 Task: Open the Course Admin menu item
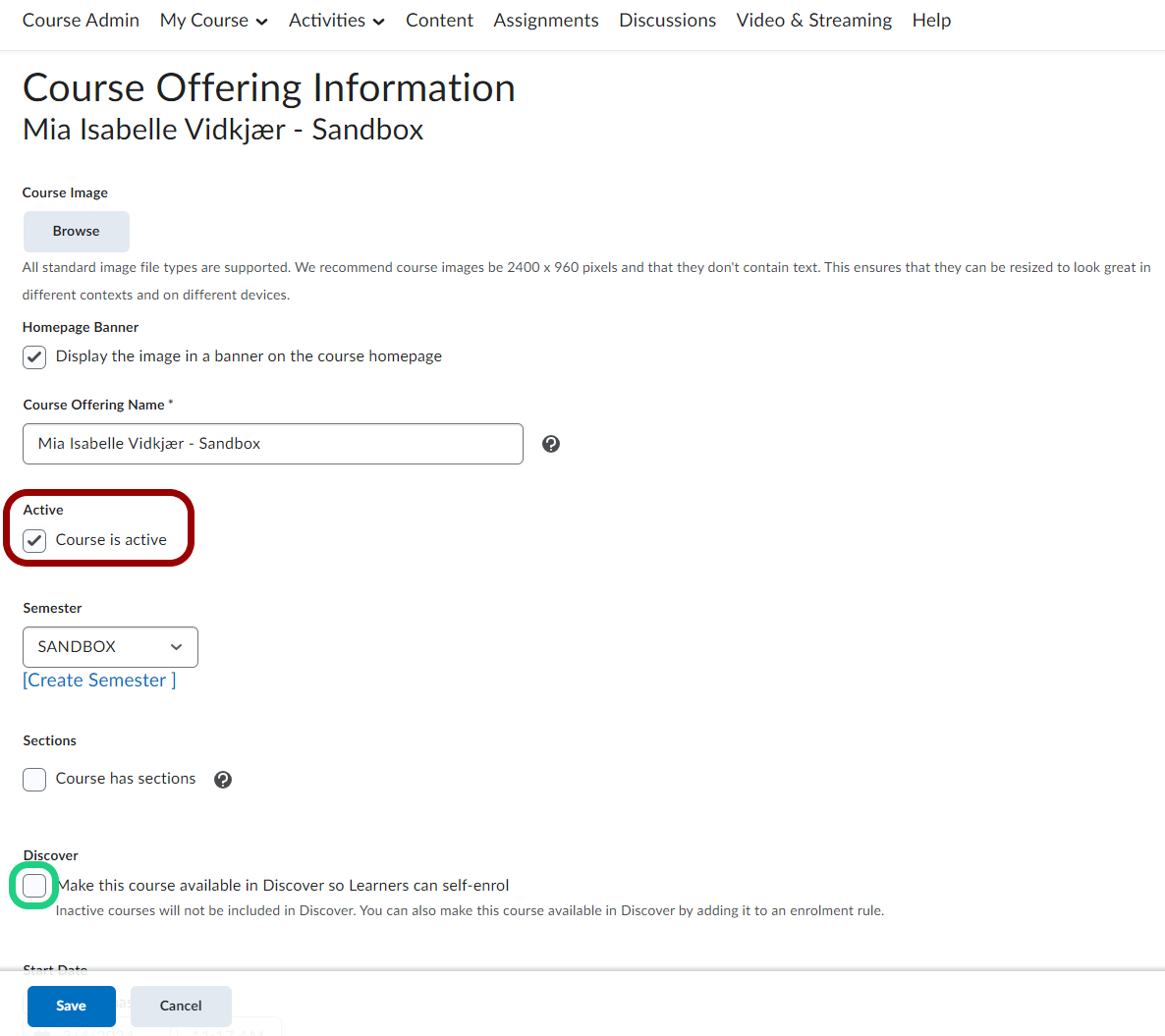pyautogui.click(x=81, y=21)
